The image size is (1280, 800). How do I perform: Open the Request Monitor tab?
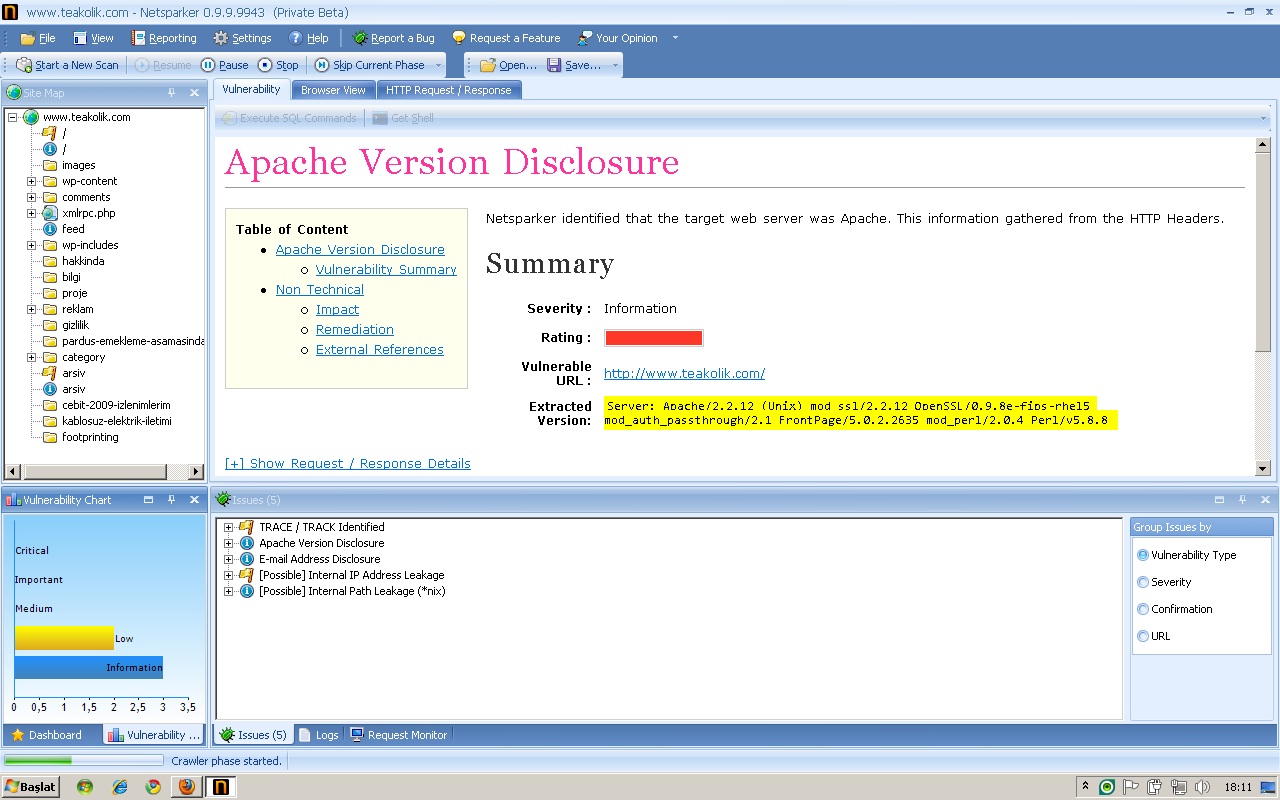pos(398,735)
